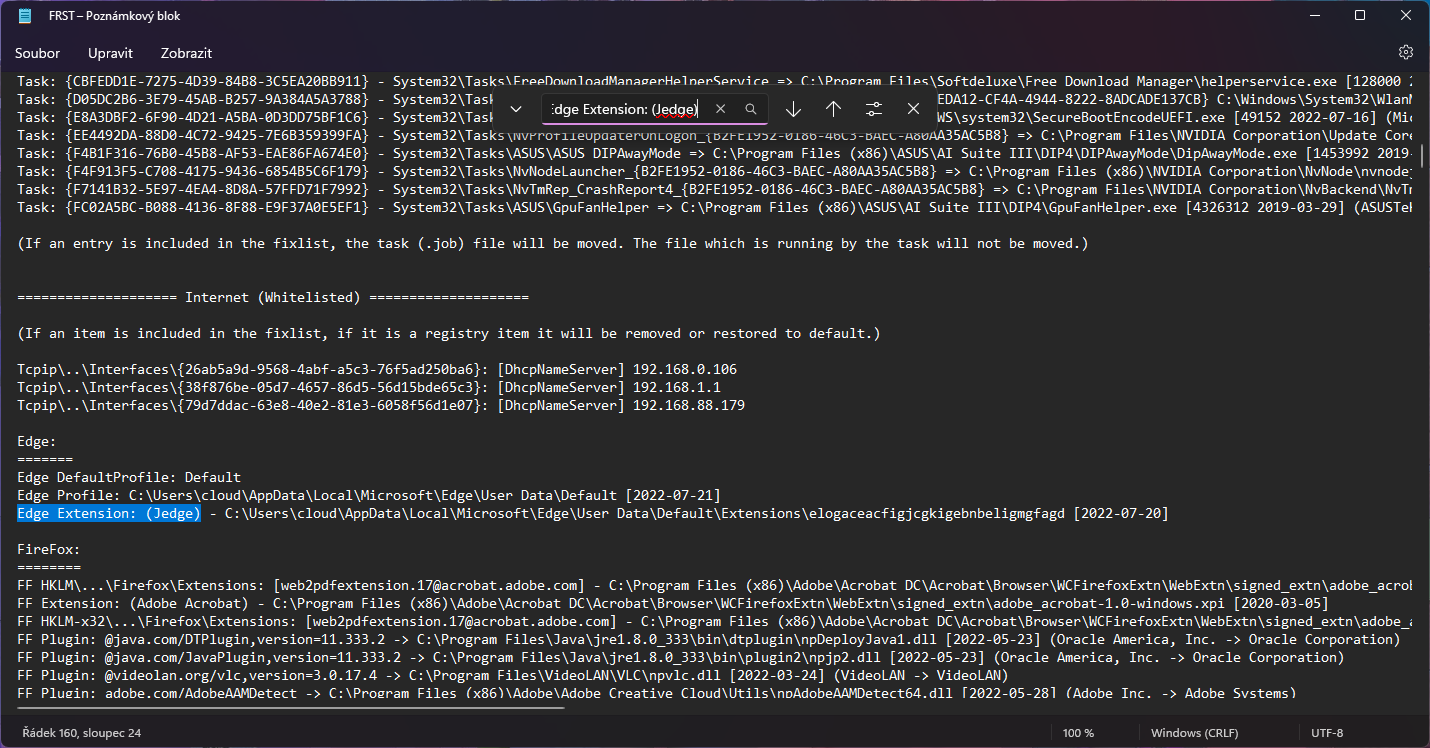Click the 100 % zoom indicator
1430x748 pixels.
click(x=1077, y=733)
